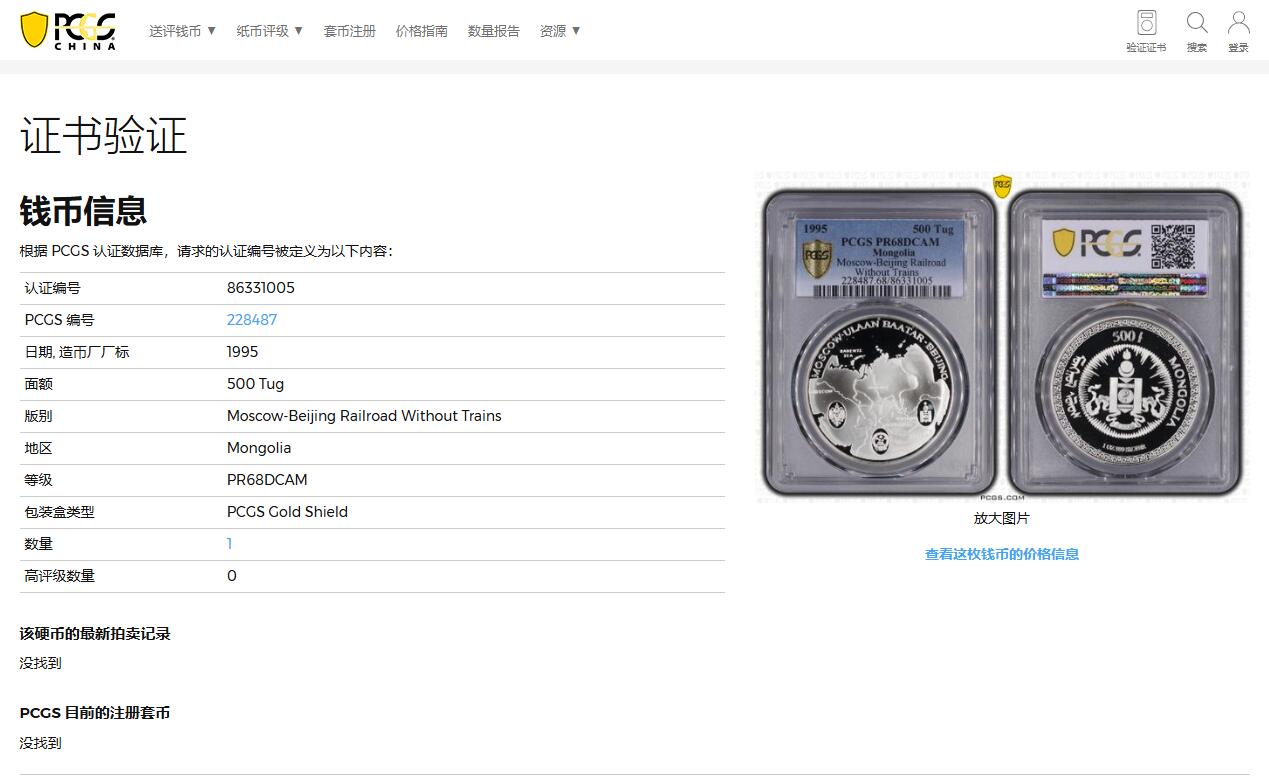Click 放大图片 to enlarge image

tap(1002, 518)
